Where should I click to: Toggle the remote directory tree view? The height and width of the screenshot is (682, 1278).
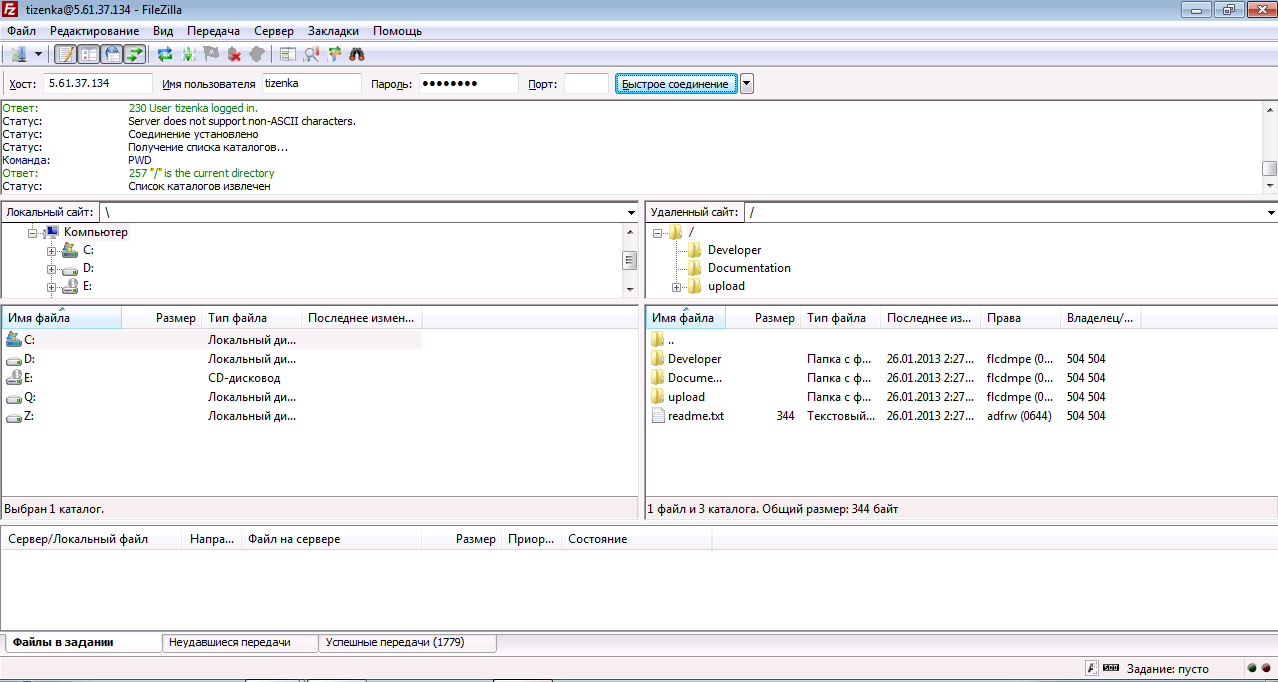tap(112, 54)
